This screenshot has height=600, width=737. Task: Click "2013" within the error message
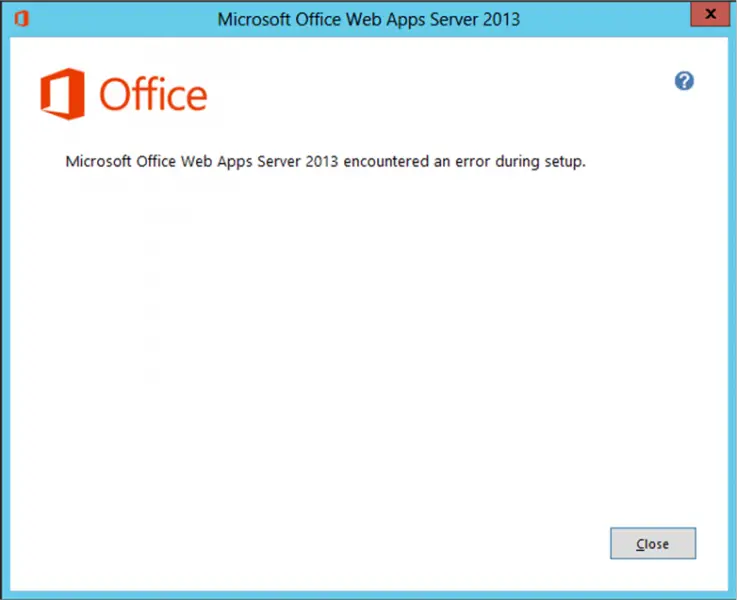coord(321,161)
